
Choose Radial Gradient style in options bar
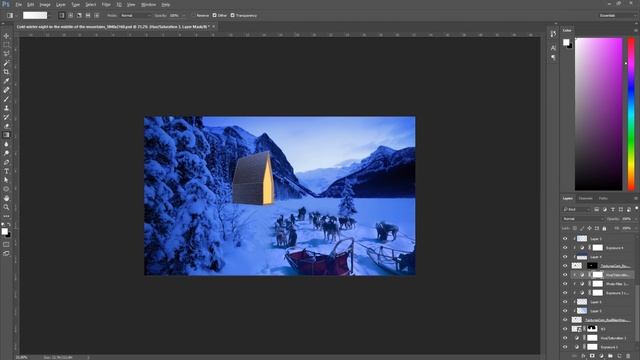[x=71, y=16]
